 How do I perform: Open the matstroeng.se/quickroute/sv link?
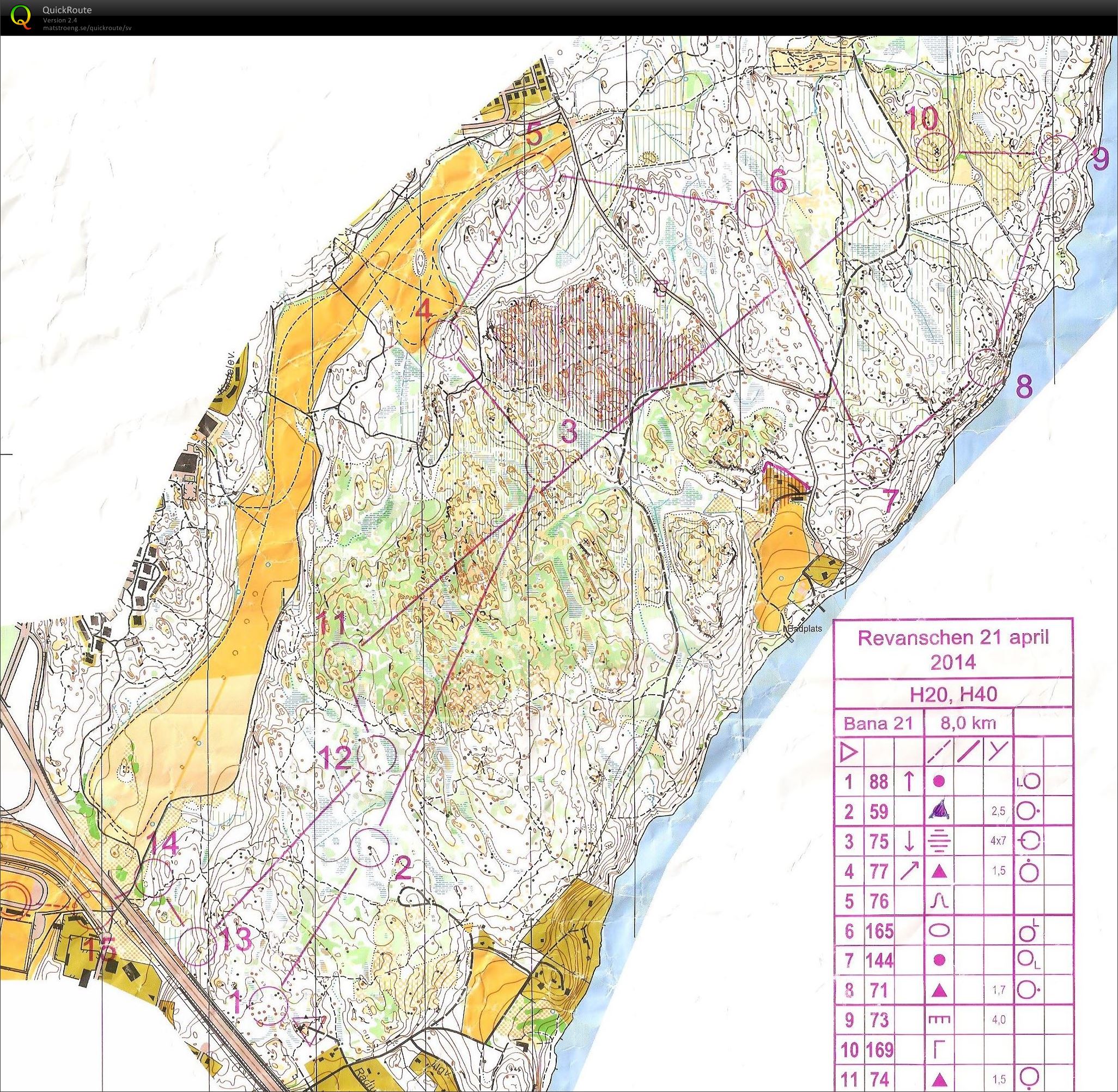tap(87, 28)
